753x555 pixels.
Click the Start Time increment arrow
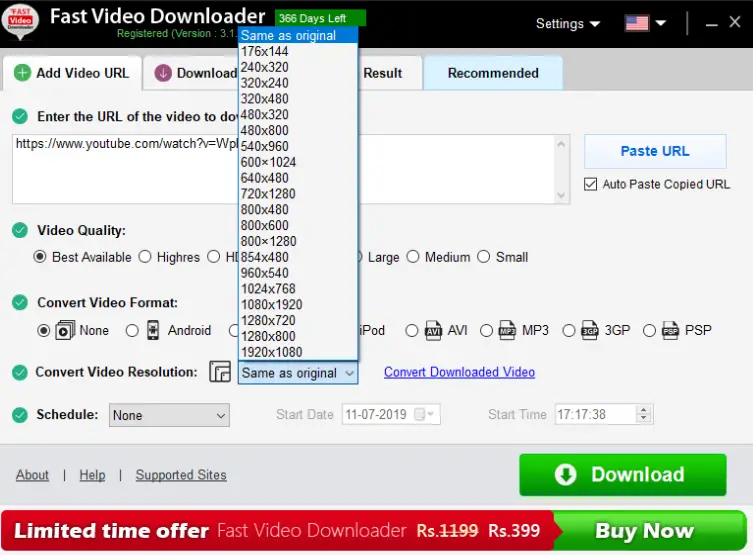644,410
